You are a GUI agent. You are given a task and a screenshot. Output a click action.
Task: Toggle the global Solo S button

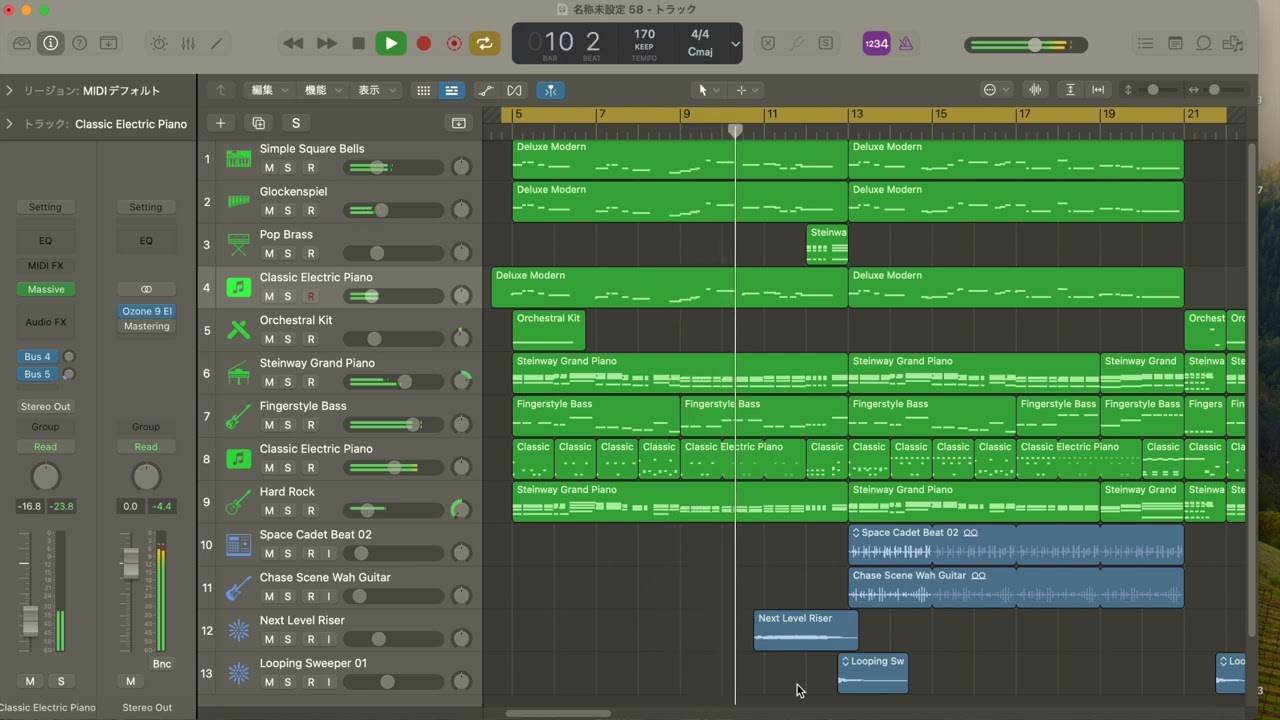pyautogui.click(x=295, y=123)
